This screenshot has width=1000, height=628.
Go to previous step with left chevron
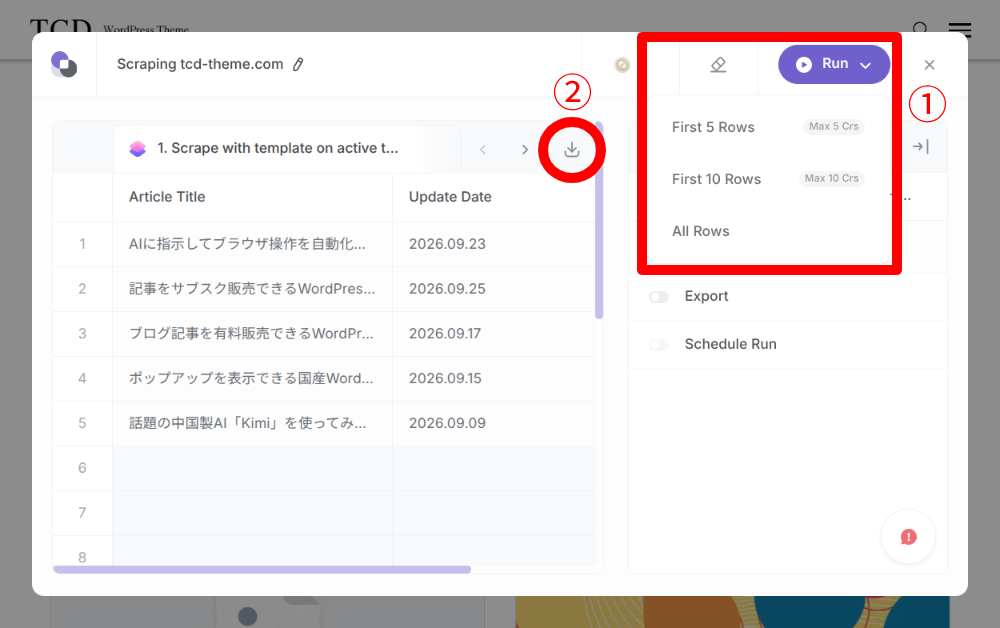click(483, 150)
